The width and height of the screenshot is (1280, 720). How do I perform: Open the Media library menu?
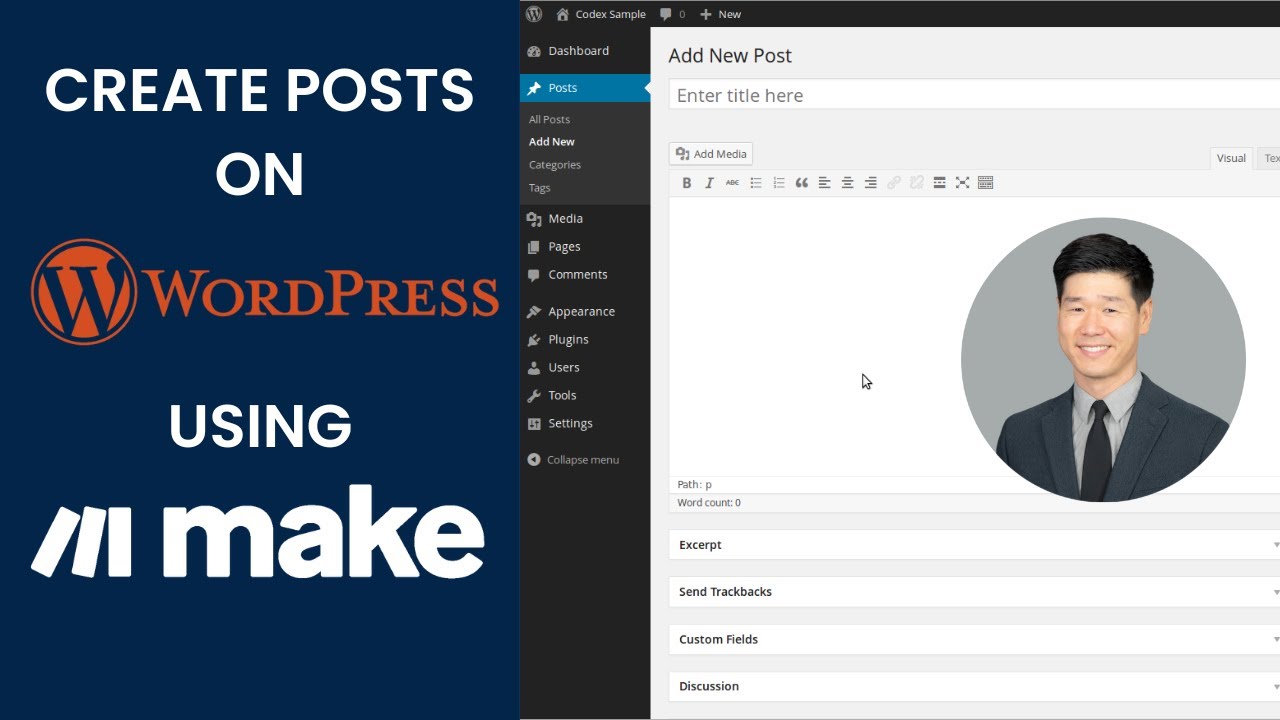click(585, 218)
